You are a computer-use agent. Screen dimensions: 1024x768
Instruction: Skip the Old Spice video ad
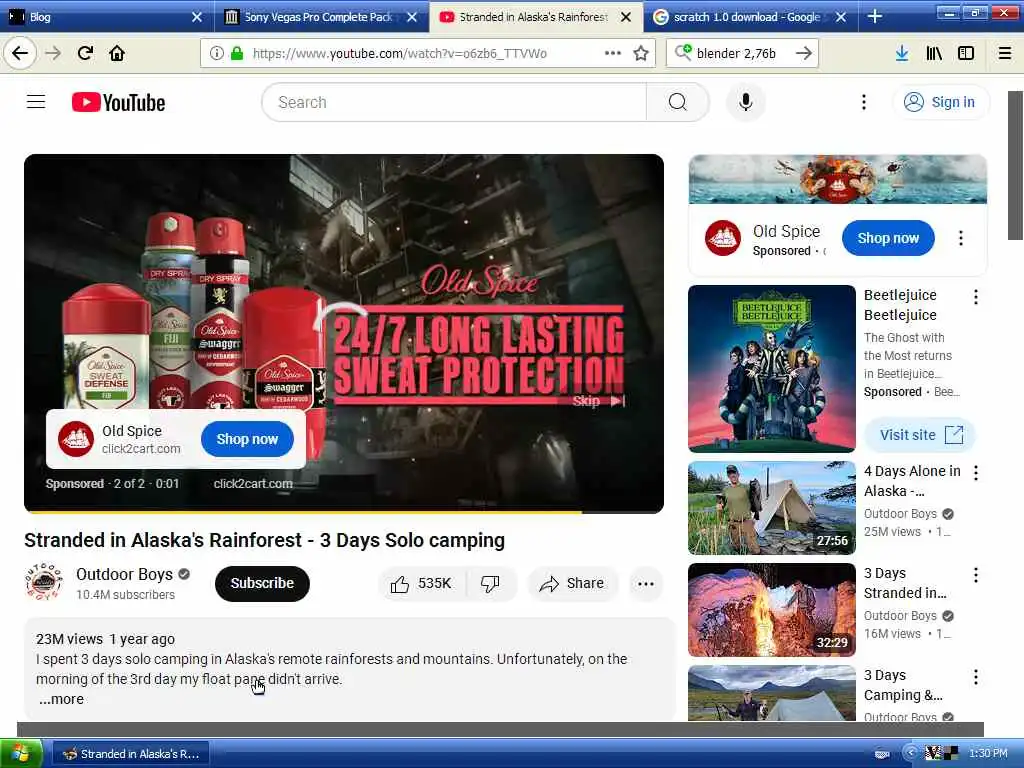point(598,401)
